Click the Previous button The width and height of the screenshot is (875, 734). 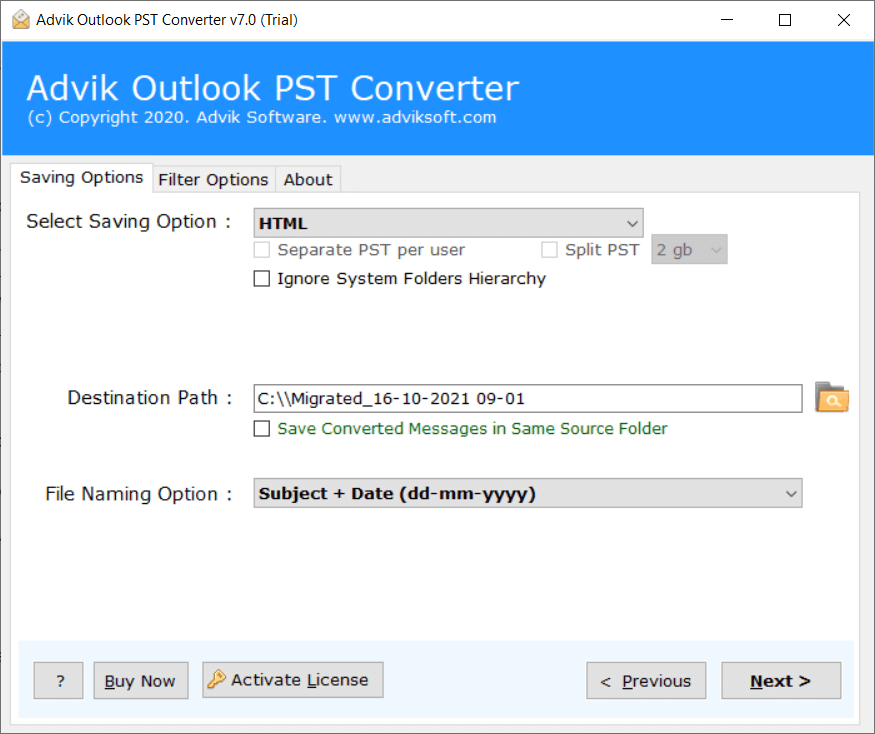(x=646, y=680)
